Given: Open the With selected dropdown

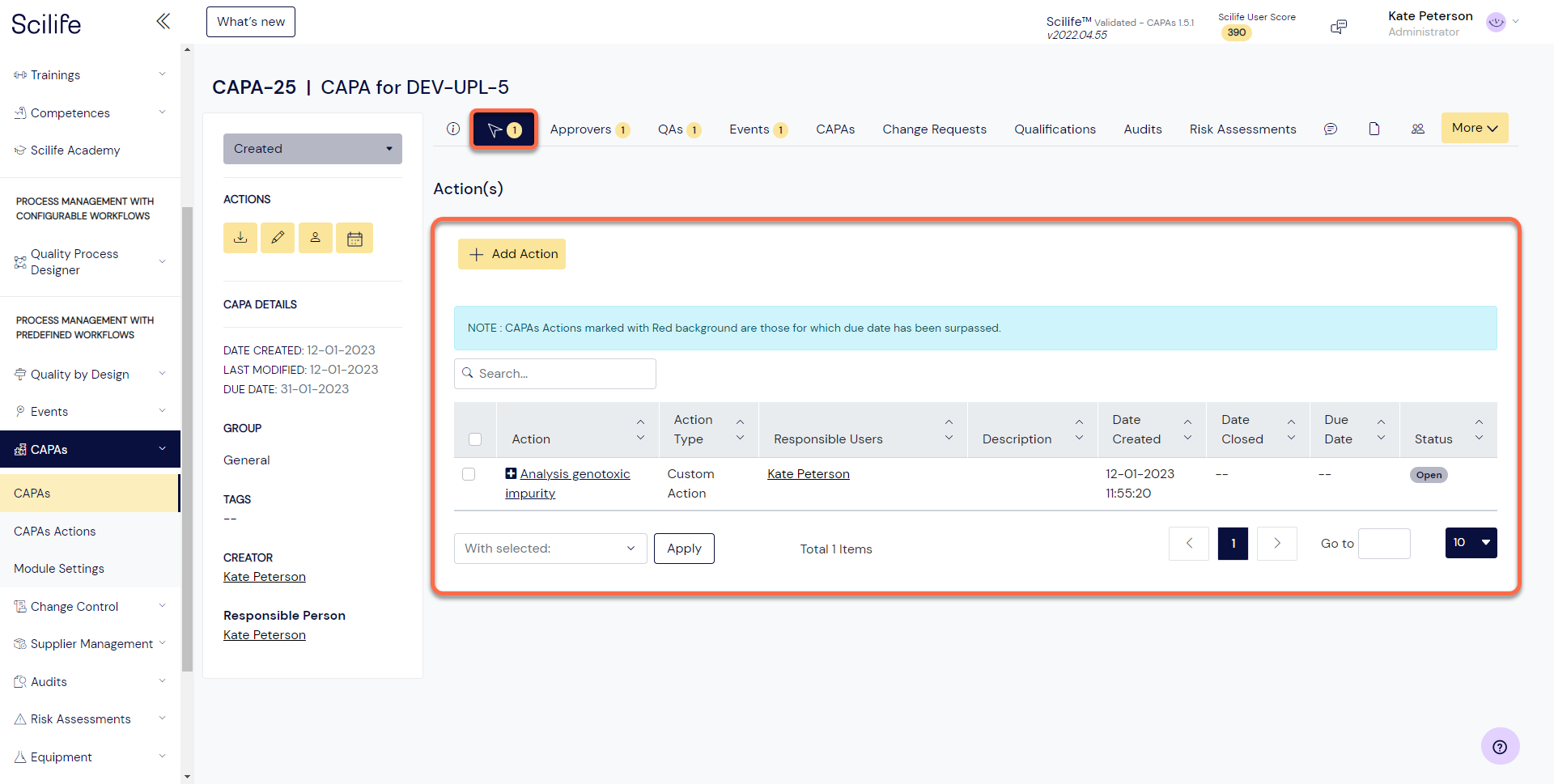Looking at the screenshot, I should [550, 549].
